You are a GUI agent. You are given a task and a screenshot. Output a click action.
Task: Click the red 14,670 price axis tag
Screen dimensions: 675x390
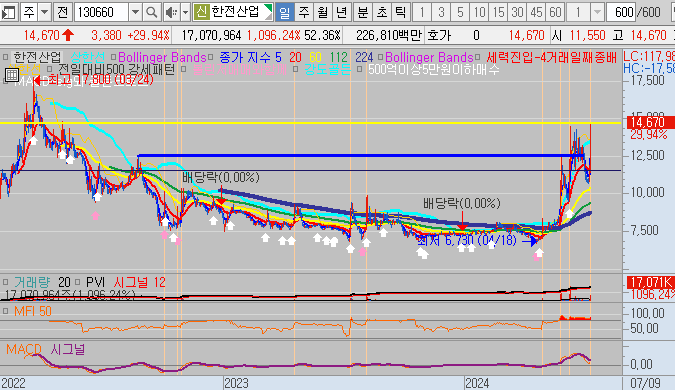coord(650,122)
